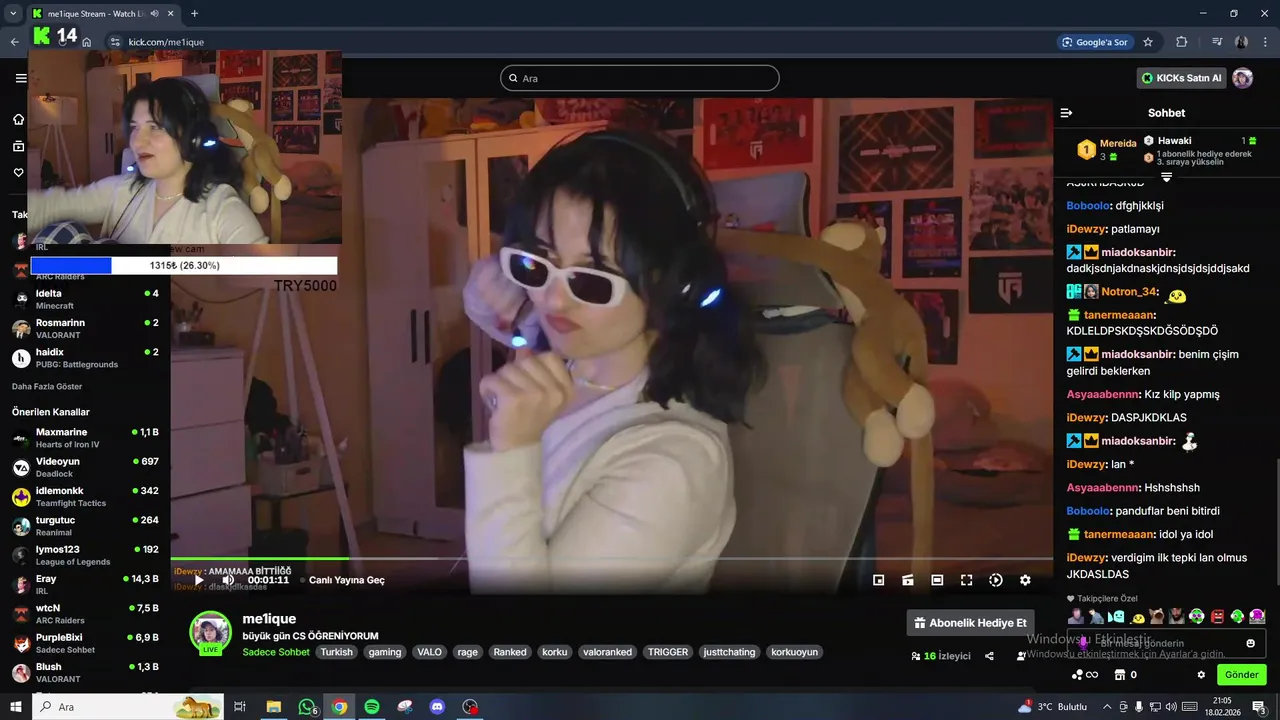Open the hamburger menu in Kick sidebar

click(20, 78)
